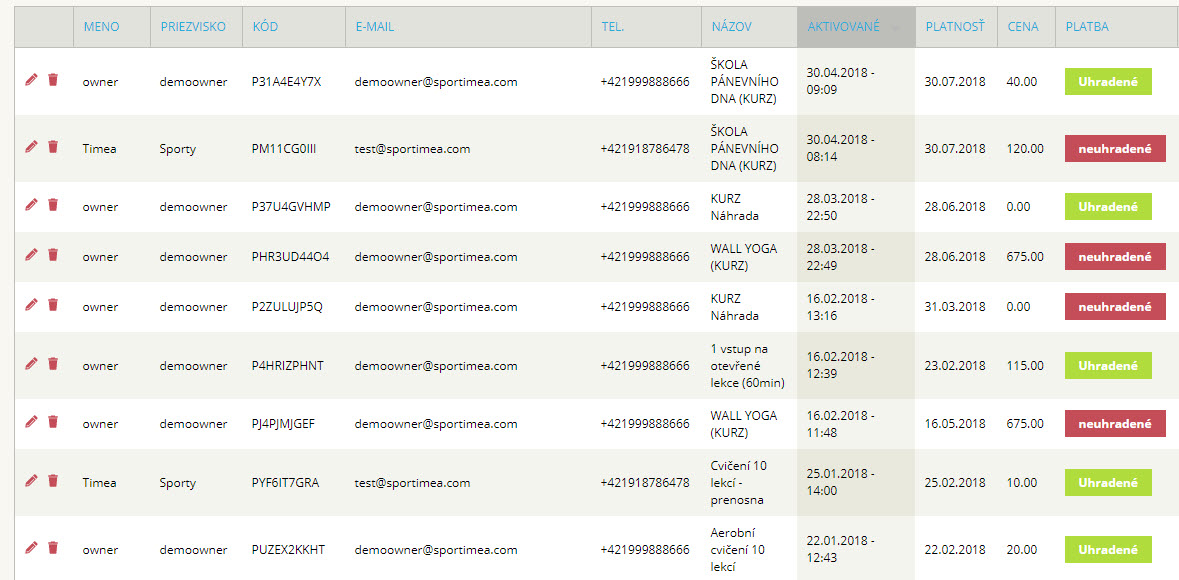Toggle neuhradené payment for code PHR3UD44O4
Image resolution: width=1179 pixels, height=580 pixels.
(x=1115, y=257)
